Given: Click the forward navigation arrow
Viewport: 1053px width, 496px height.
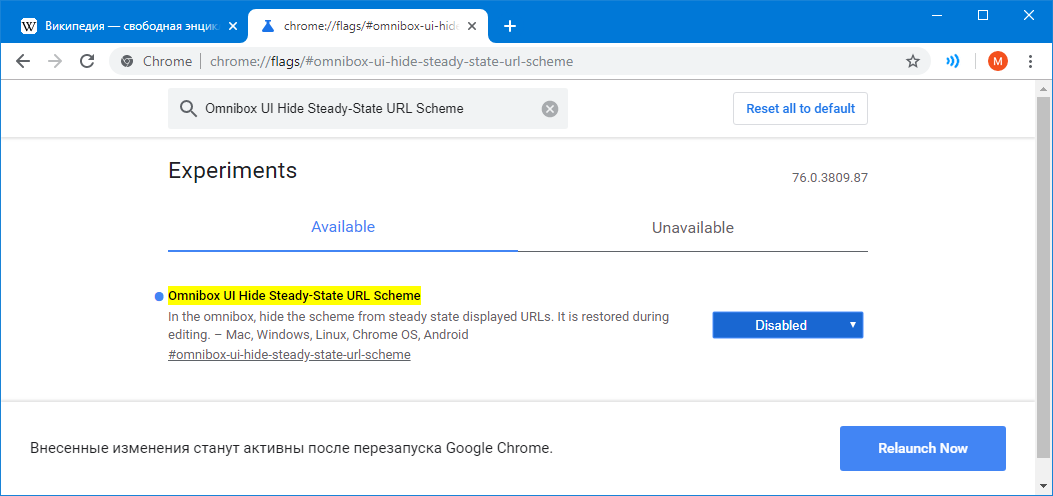Looking at the screenshot, I should tap(55, 62).
